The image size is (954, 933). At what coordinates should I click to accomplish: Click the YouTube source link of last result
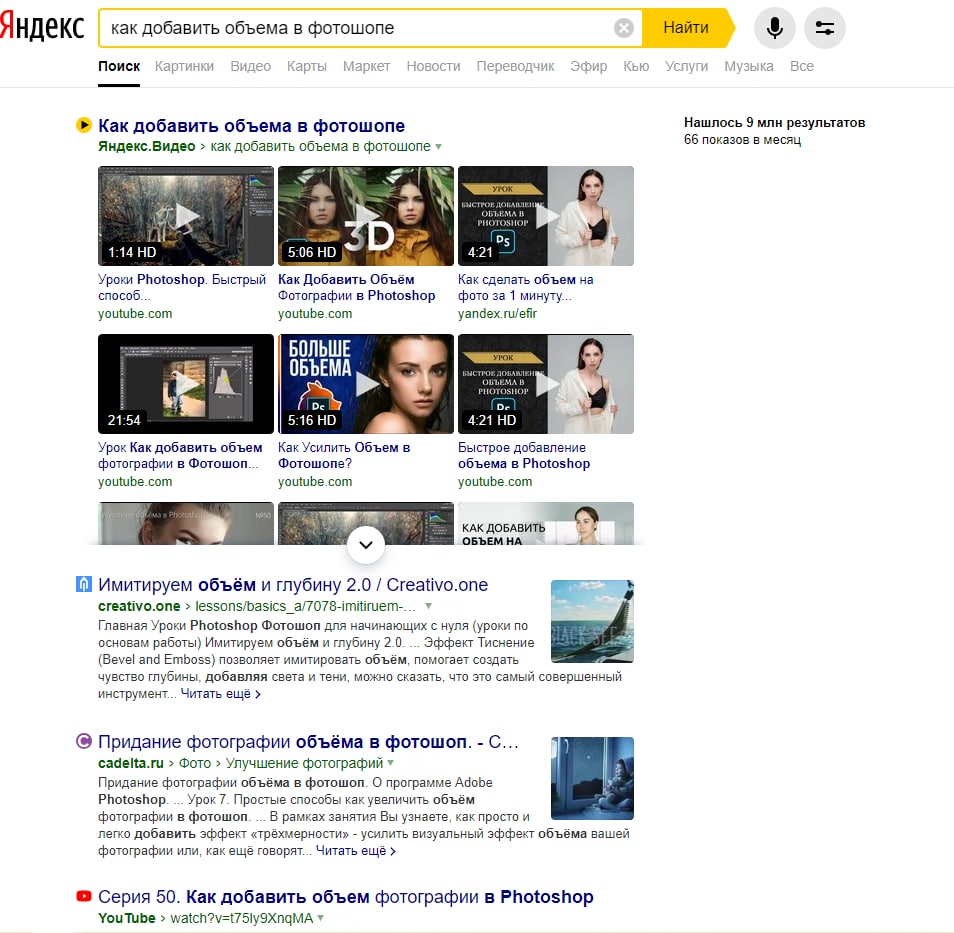127,918
